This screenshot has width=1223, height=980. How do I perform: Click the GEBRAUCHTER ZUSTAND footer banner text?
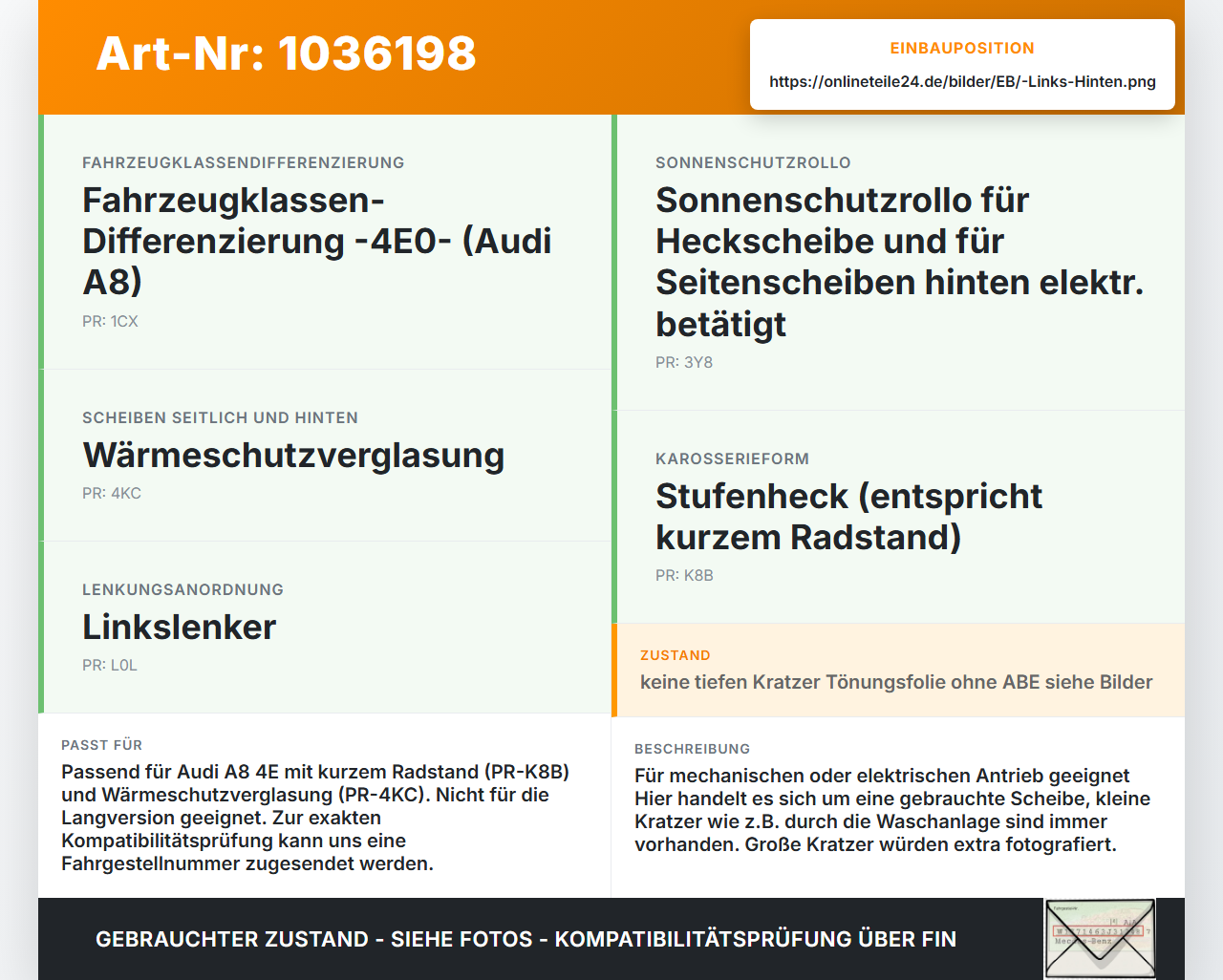[526, 939]
